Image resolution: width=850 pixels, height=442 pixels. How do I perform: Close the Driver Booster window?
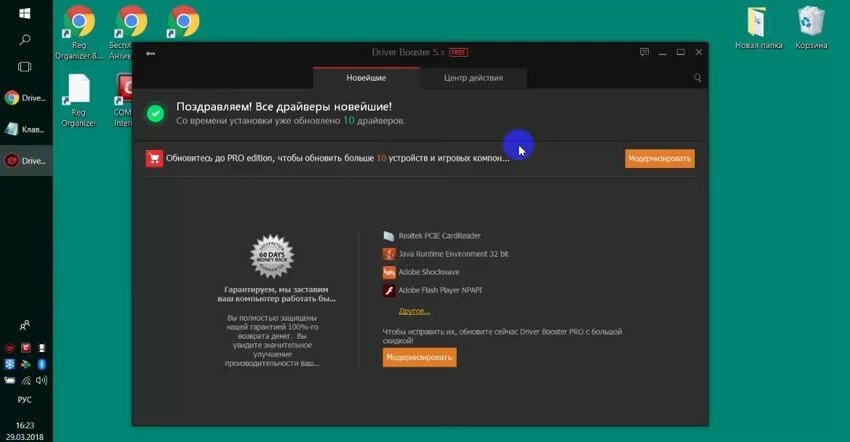[x=699, y=52]
